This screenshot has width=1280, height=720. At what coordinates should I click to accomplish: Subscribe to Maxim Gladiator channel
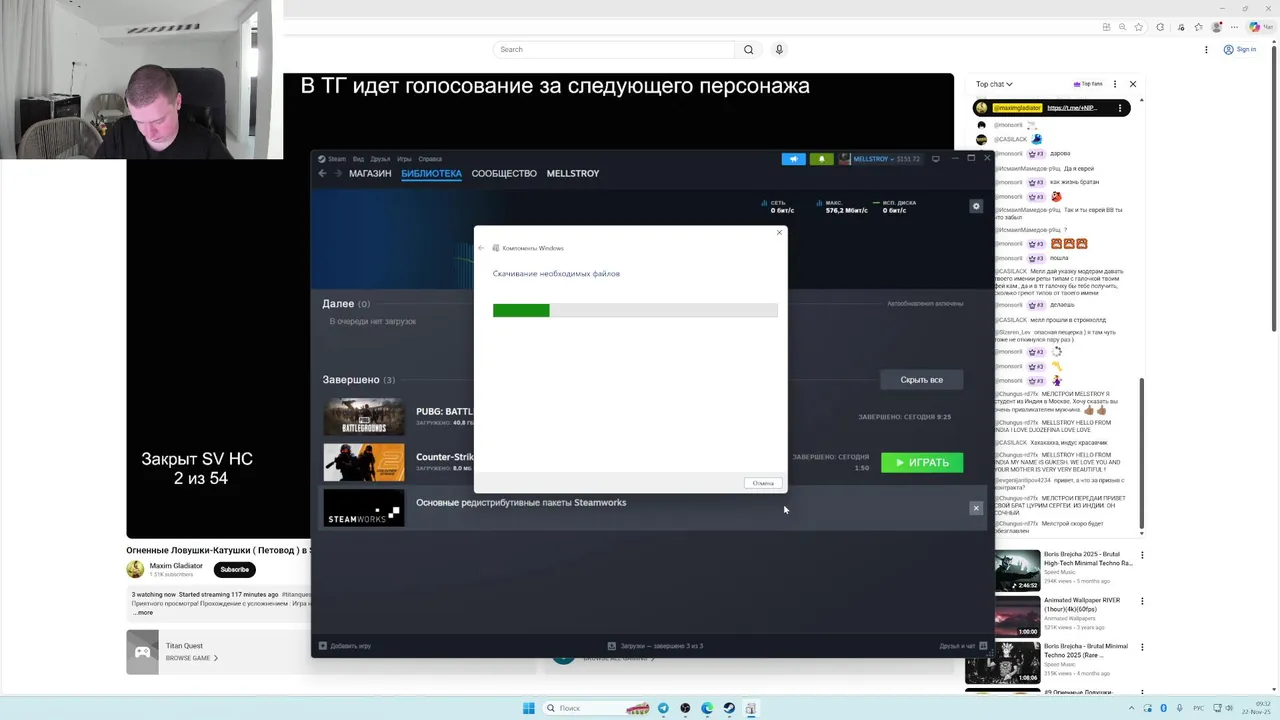235,569
